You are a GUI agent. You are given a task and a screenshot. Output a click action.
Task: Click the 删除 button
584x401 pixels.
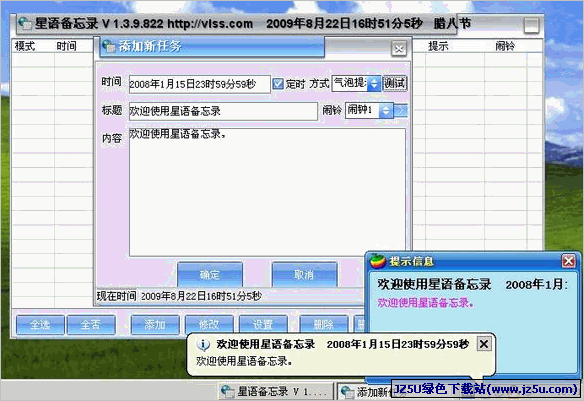tap(324, 325)
